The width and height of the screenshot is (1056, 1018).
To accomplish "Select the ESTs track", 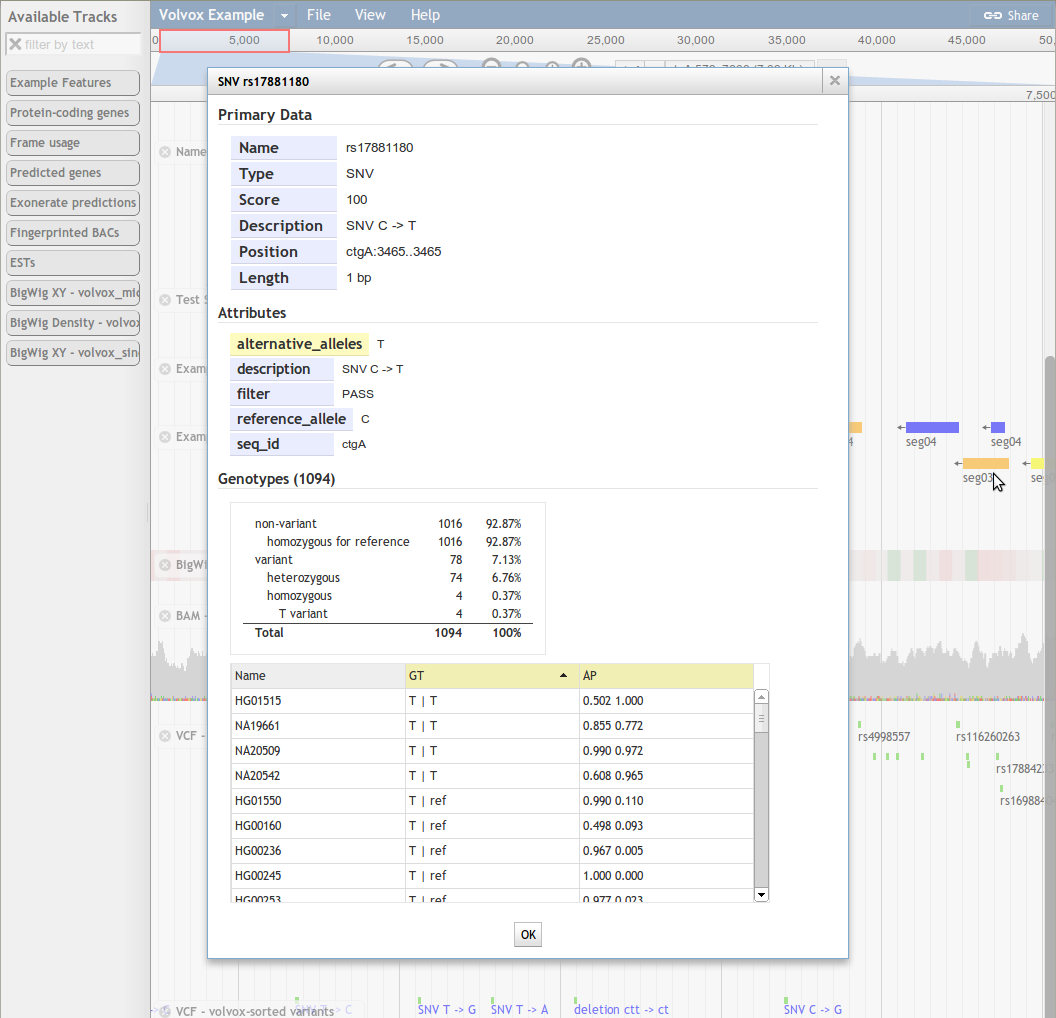I will [x=73, y=263].
